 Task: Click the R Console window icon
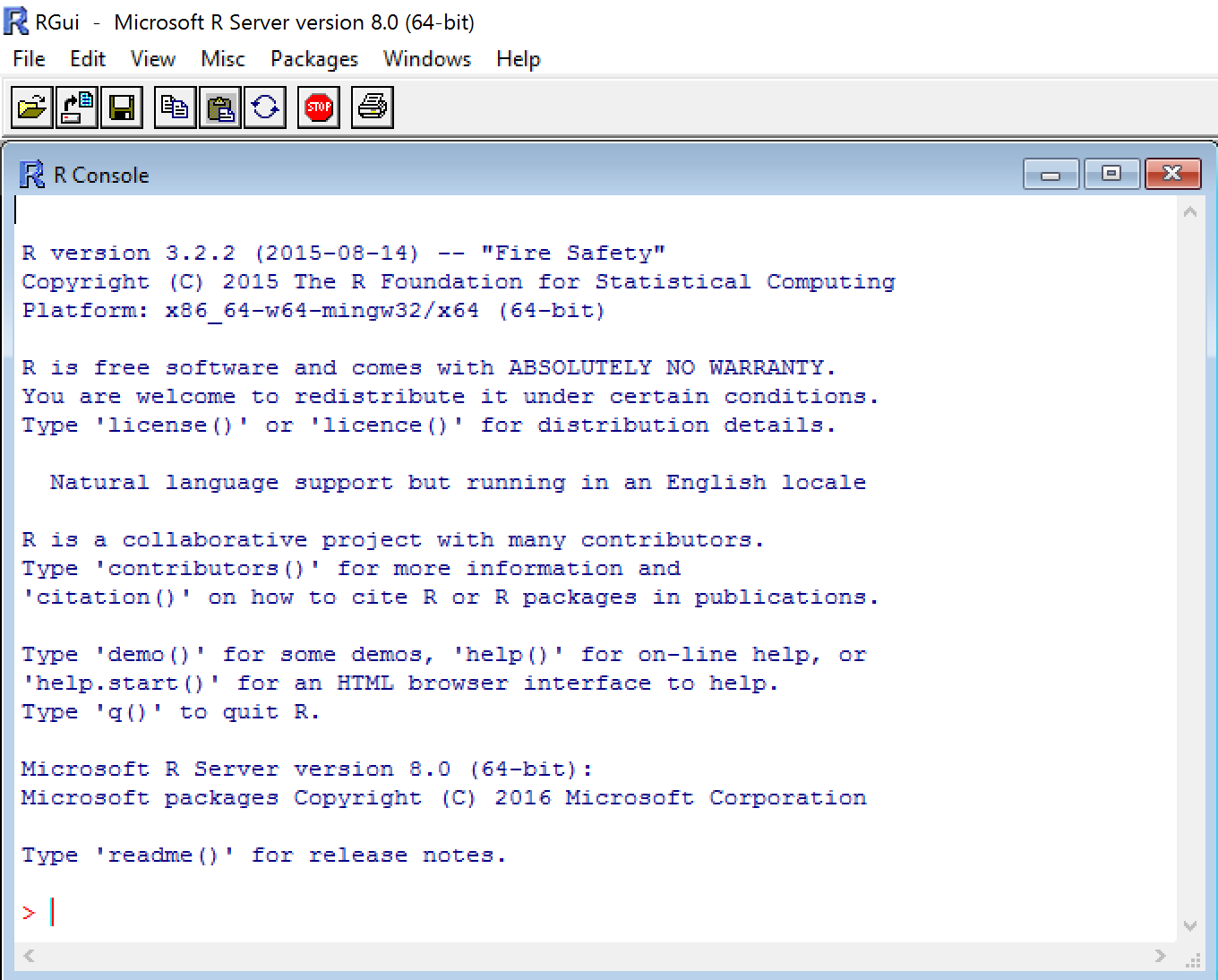[31, 175]
